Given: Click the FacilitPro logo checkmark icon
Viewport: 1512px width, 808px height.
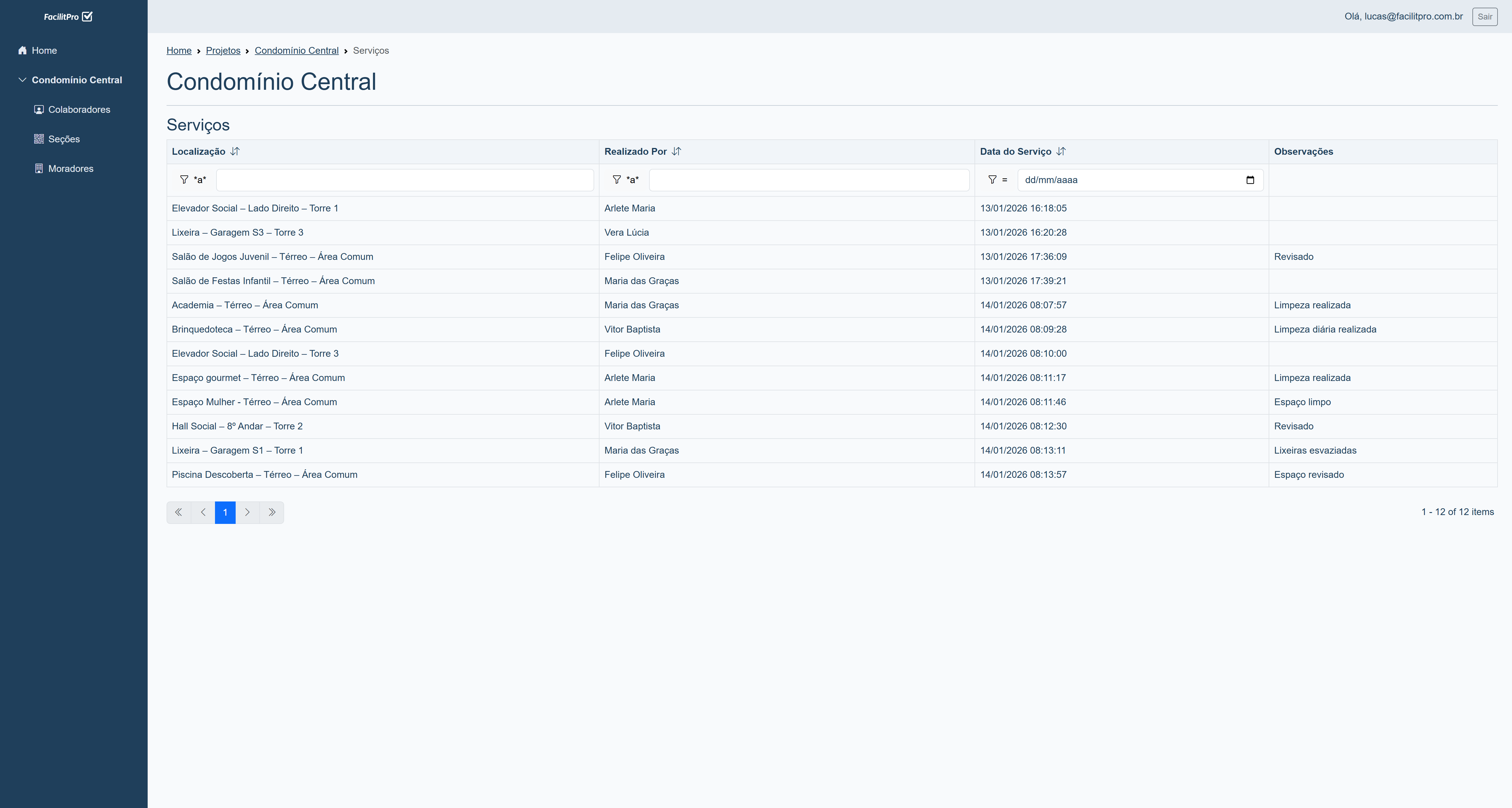Looking at the screenshot, I should click(87, 17).
